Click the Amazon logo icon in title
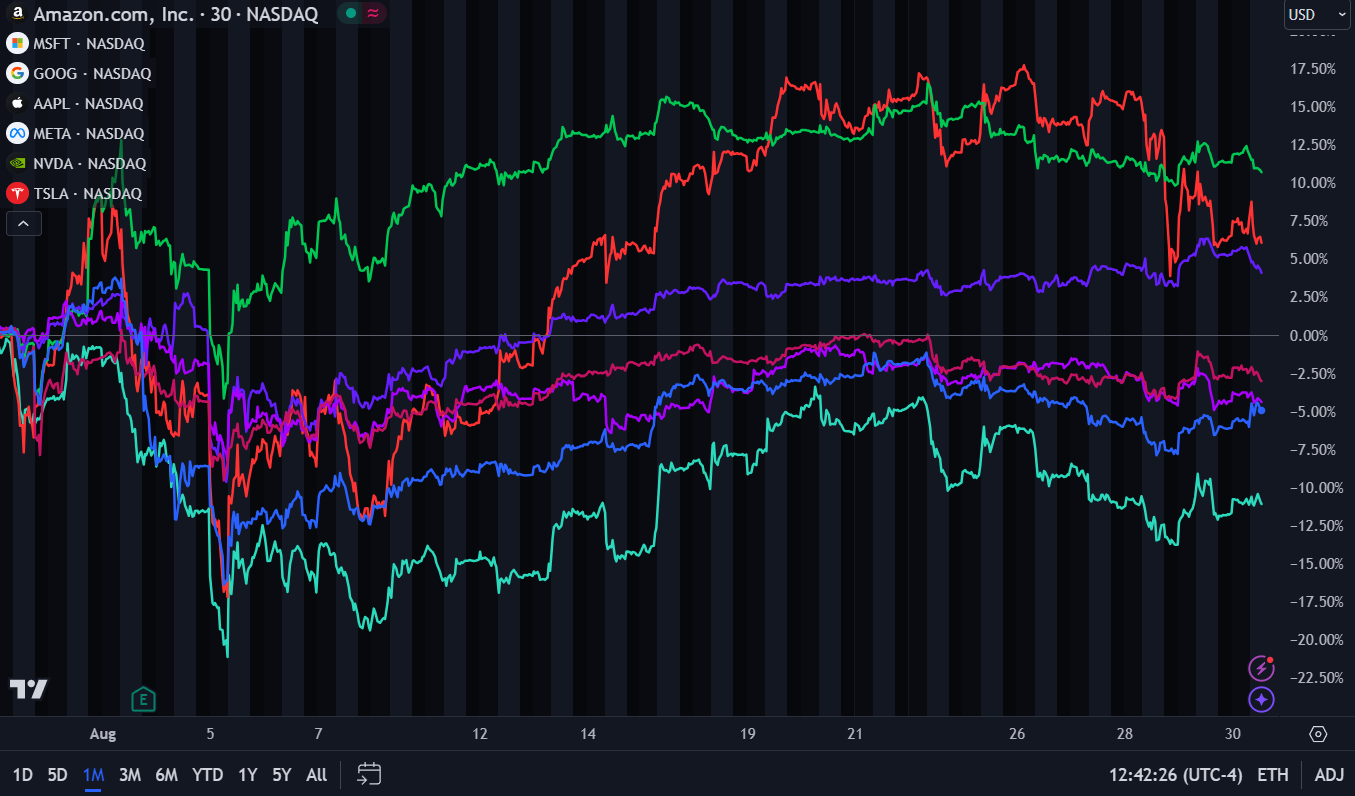The image size is (1355, 796). [17, 14]
